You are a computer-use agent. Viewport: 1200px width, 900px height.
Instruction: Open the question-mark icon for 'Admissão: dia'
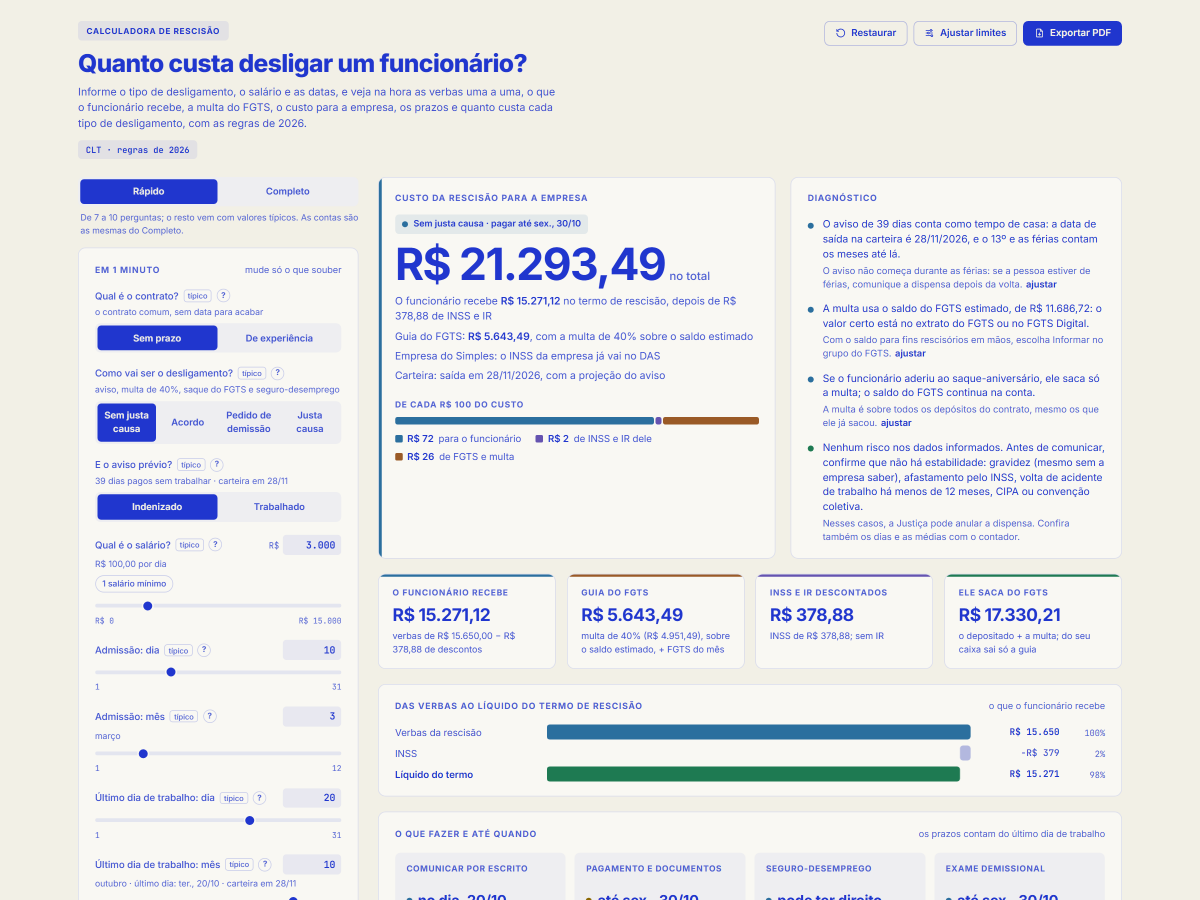(204, 650)
